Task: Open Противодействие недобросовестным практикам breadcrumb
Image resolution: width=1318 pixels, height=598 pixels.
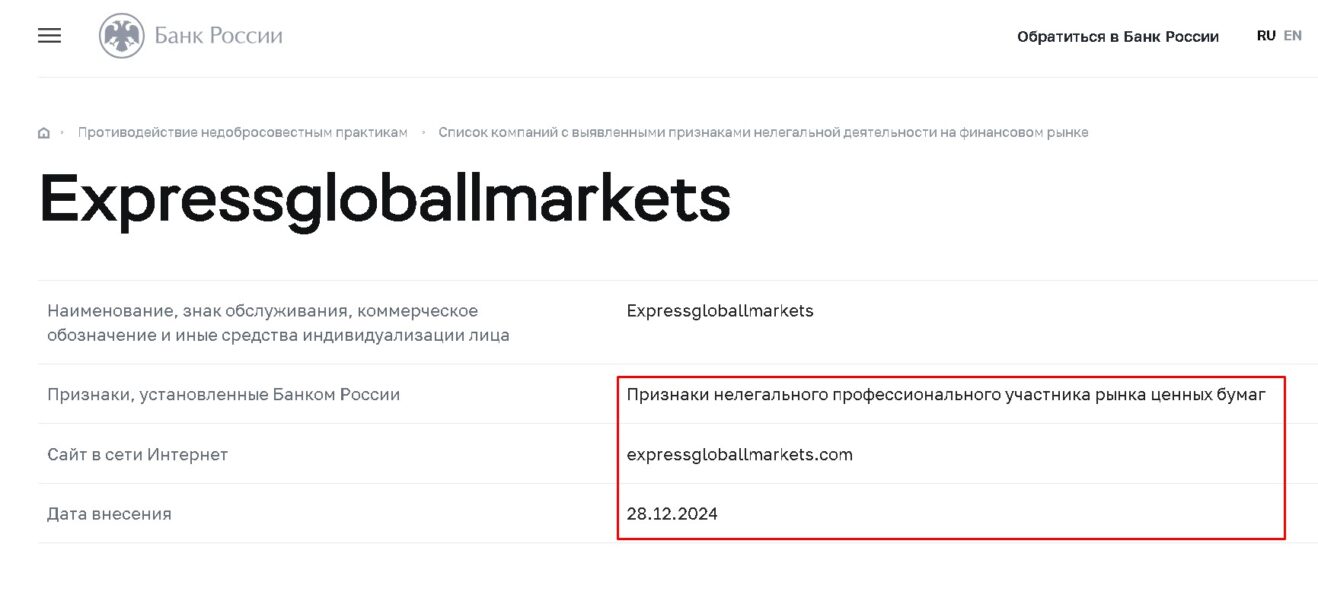Action: pos(242,131)
